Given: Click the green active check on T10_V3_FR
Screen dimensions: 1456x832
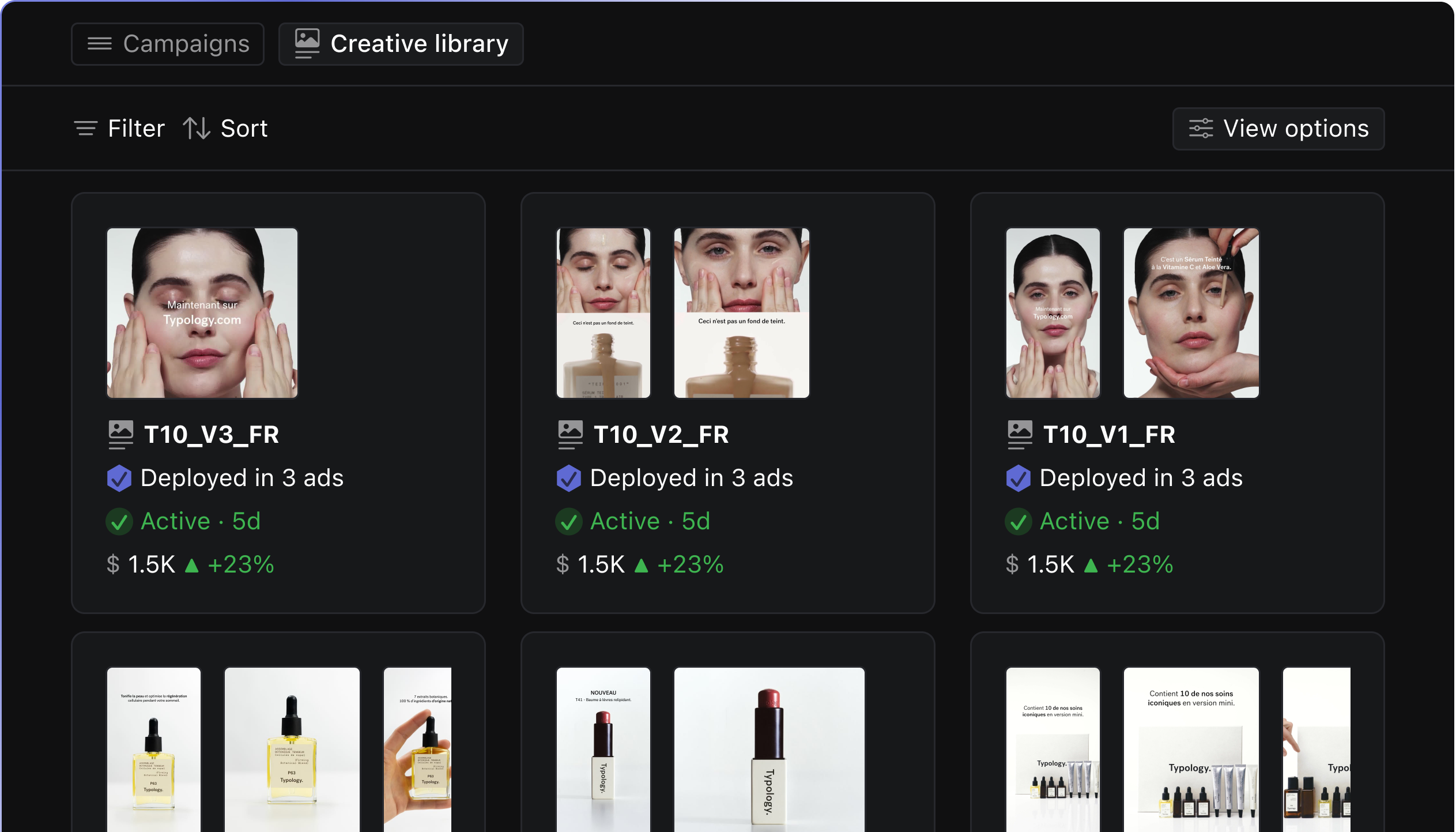Looking at the screenshot, I should (119, 522).
